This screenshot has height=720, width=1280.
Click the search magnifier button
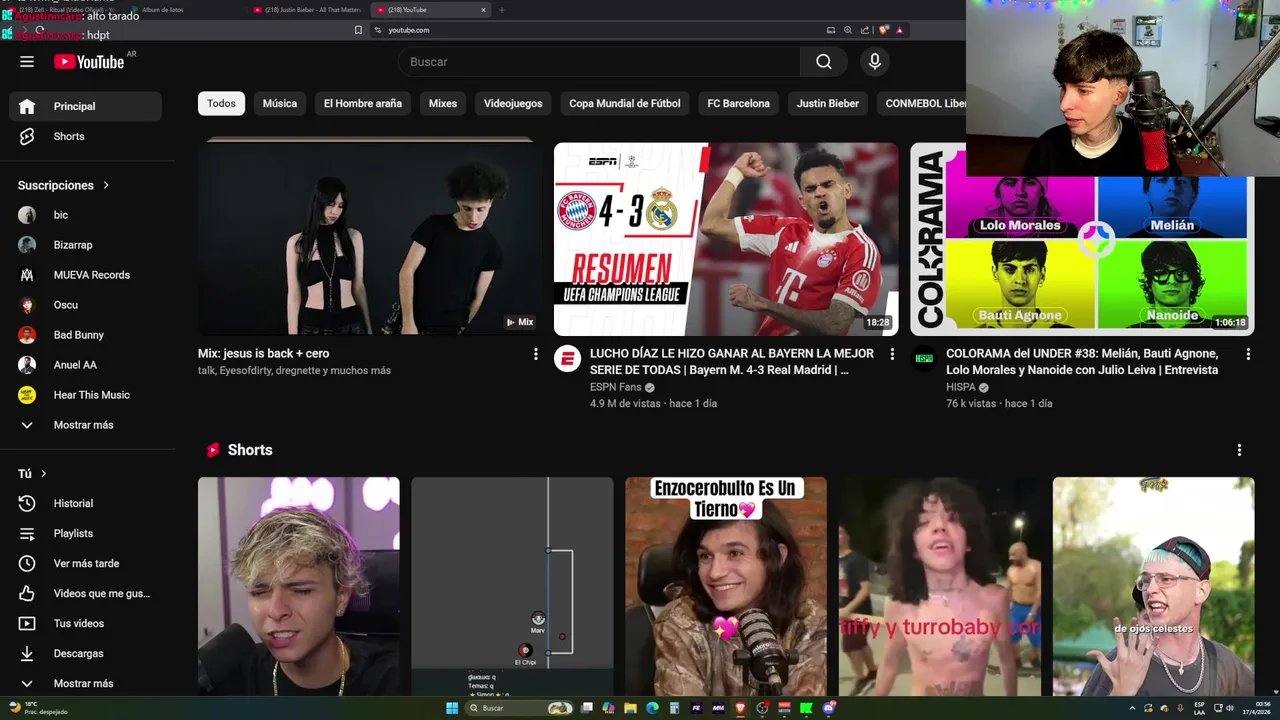(x=823, y=62)
